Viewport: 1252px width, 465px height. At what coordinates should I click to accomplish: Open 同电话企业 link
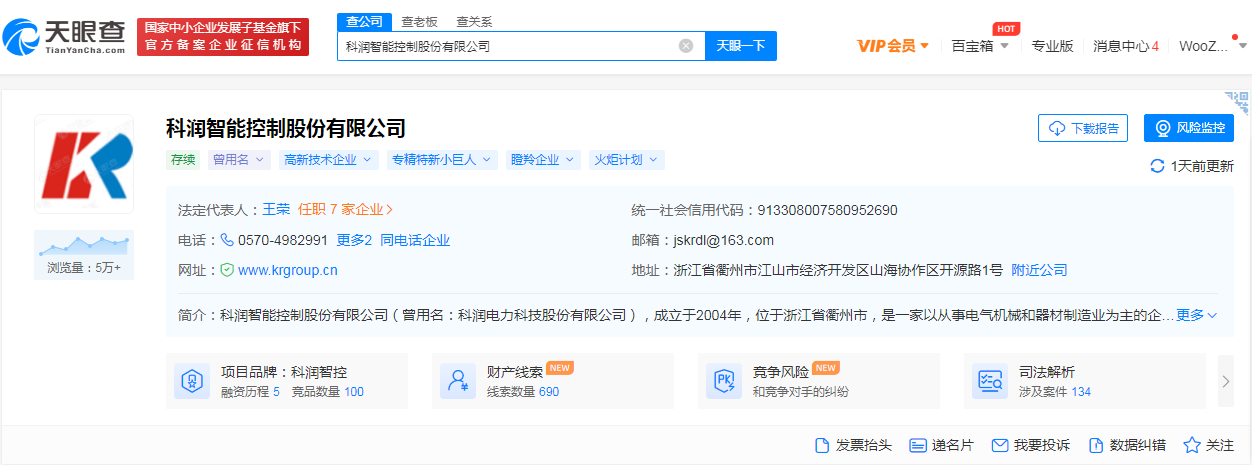click(x=415, y=240)
